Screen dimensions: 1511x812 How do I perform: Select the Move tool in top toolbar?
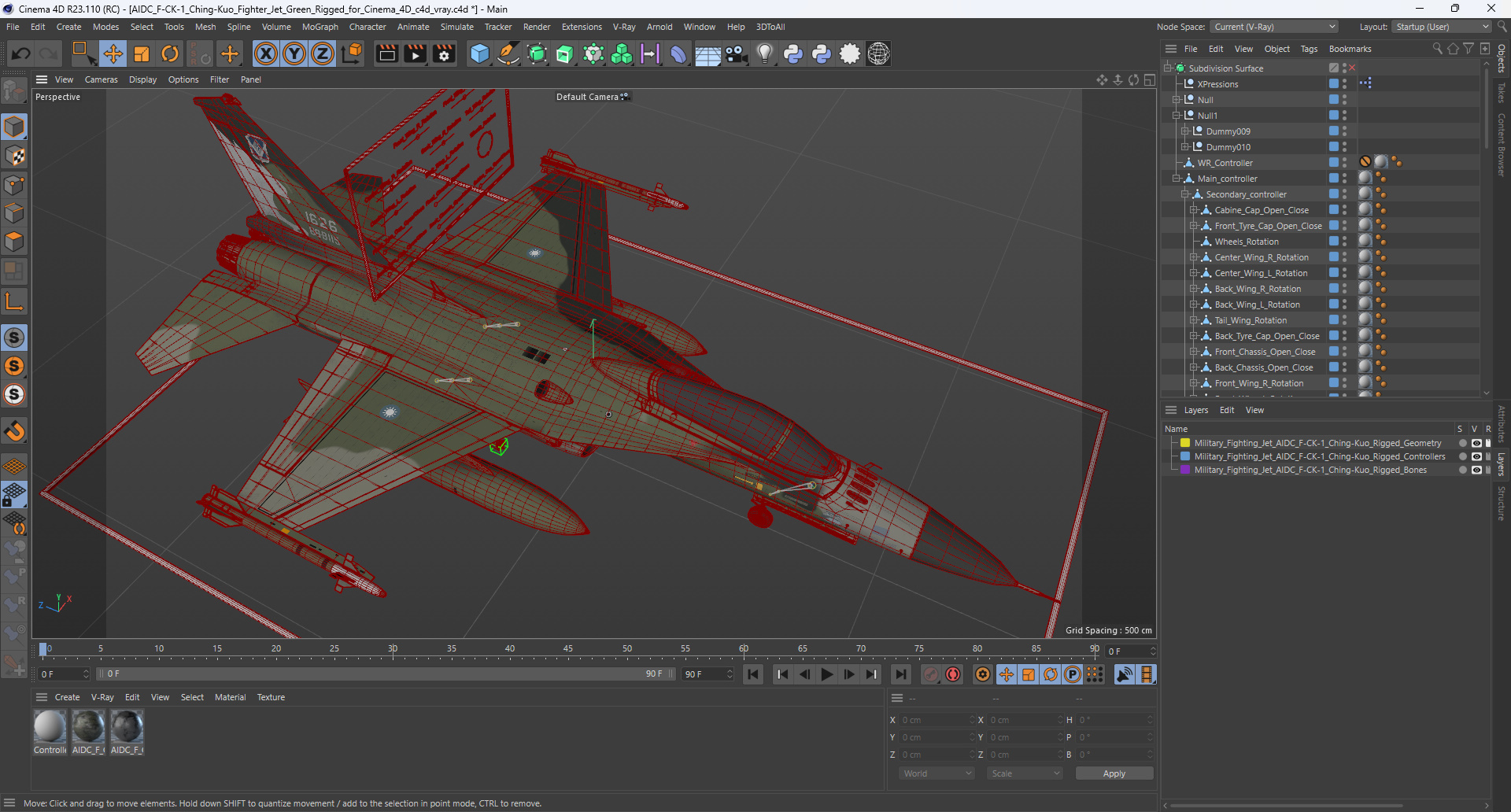coord(113,54)
